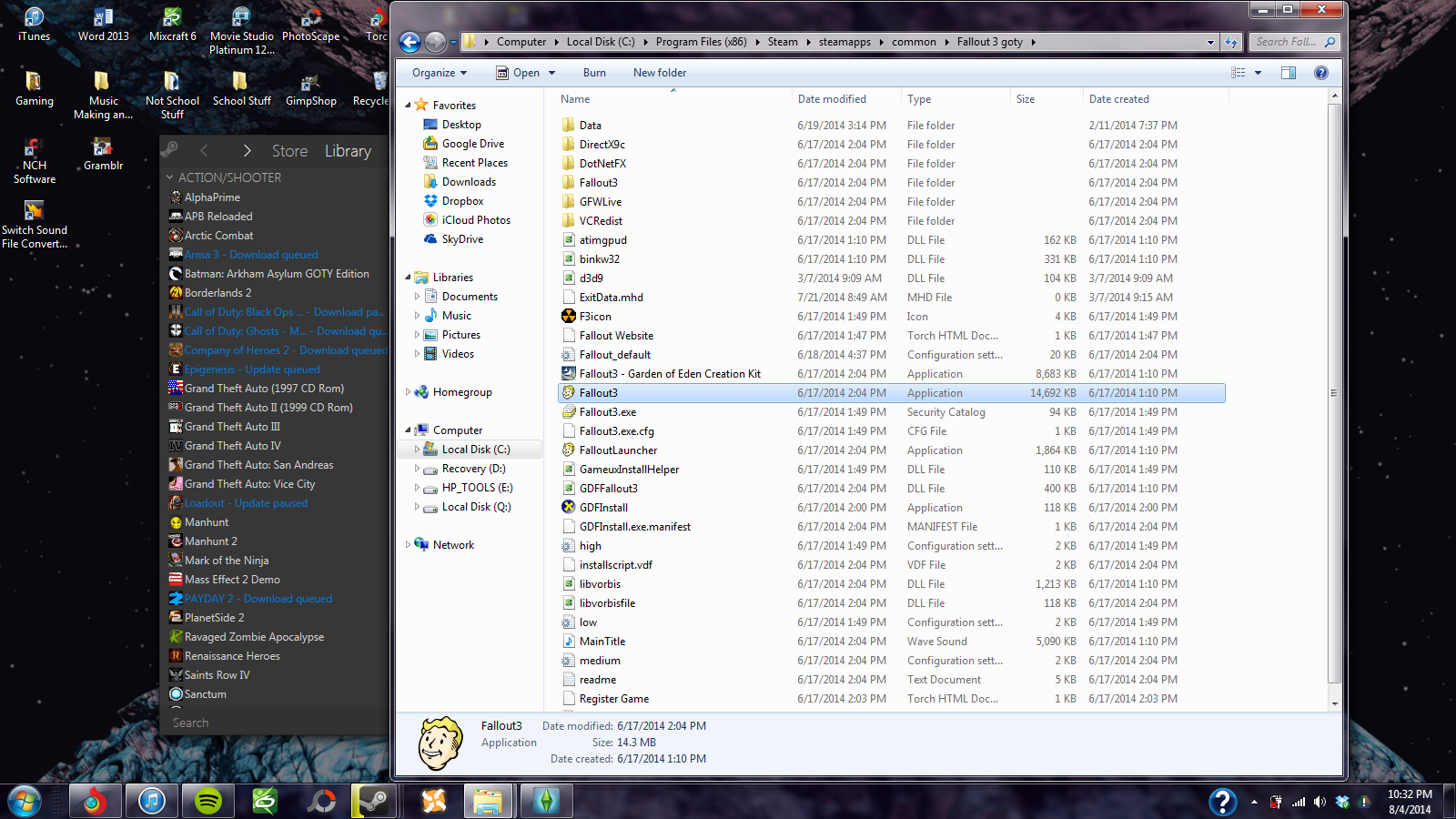This screenshot has width=1456, height=819.
Task: Click the New folder button
Action: click(x=660, y=73)
